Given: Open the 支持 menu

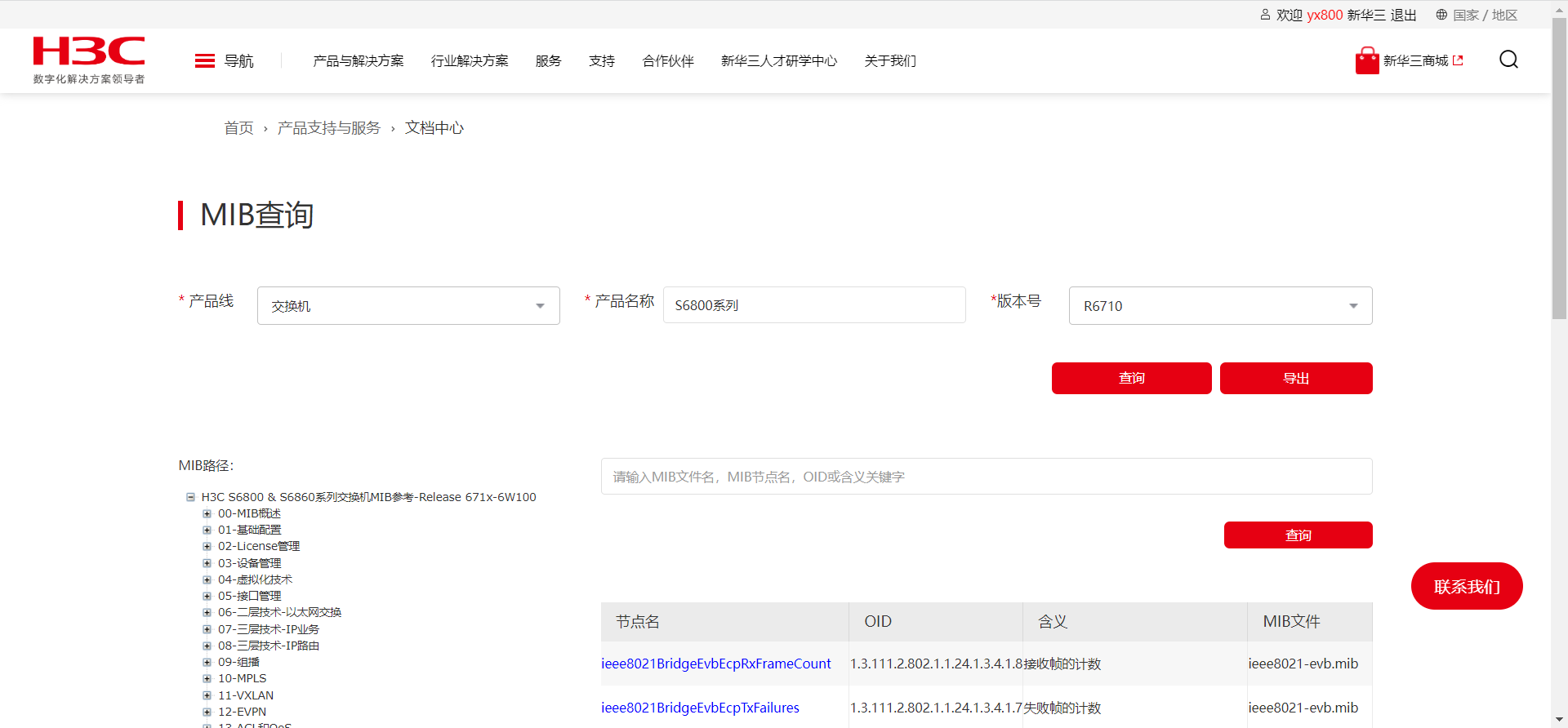Looking at the screenshot, I should 602,61.
